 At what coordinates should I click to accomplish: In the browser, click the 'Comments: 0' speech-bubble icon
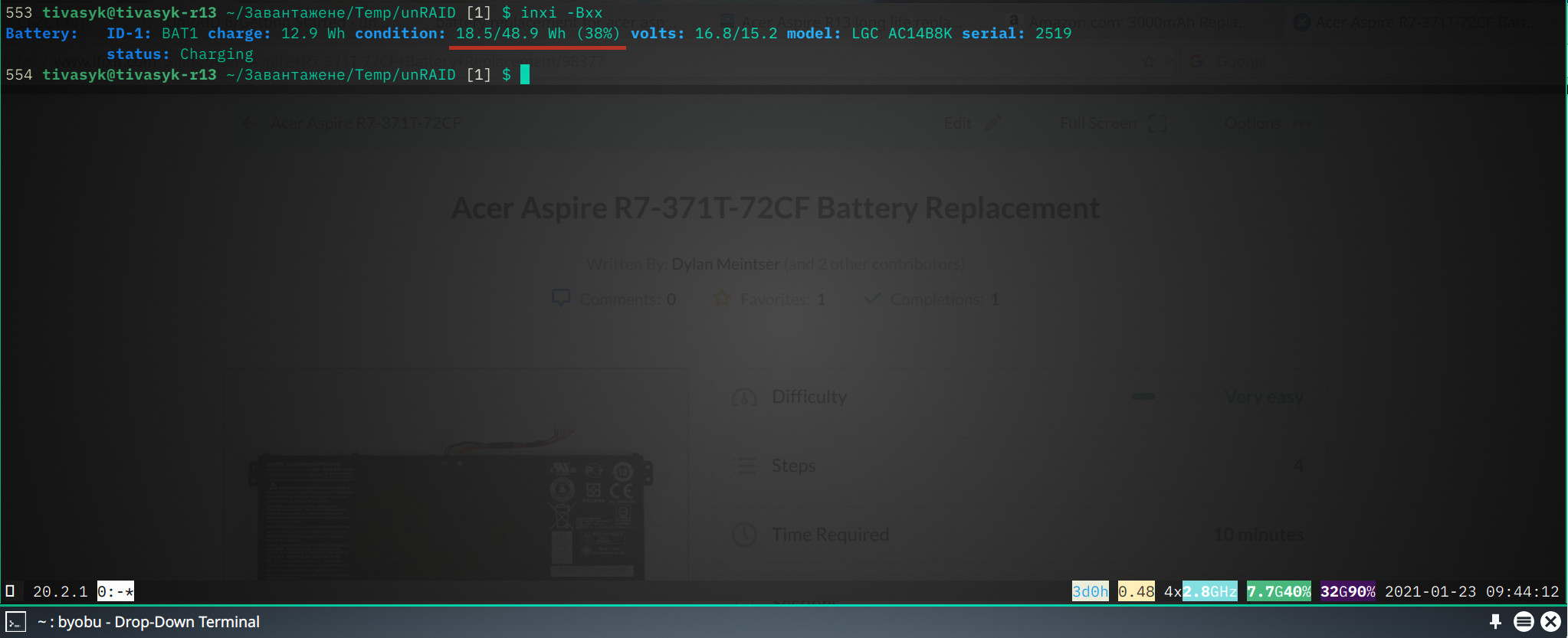point(561,298)
